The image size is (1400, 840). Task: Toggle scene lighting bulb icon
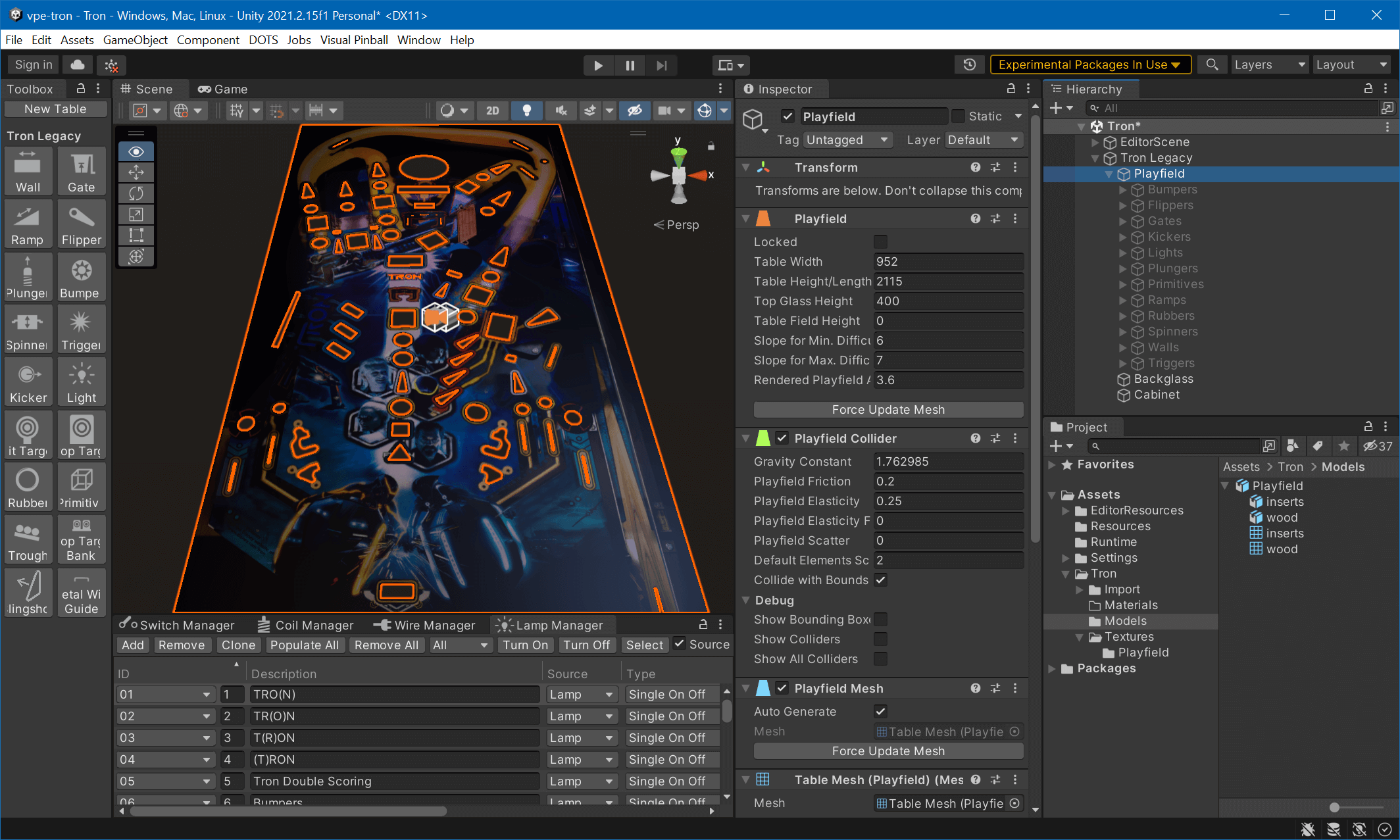[x=526, y=111]
